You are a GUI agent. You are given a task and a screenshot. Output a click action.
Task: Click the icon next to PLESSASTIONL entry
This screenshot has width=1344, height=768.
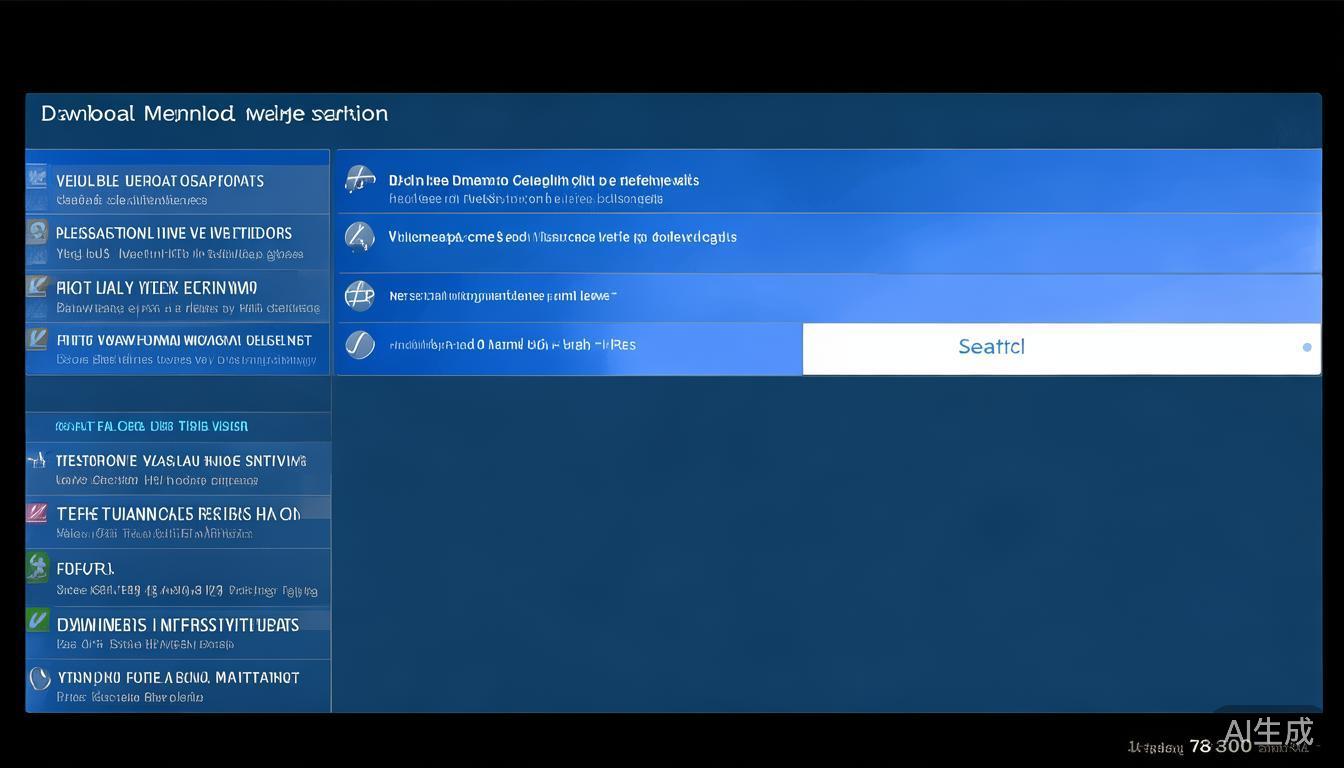[37, 233]
